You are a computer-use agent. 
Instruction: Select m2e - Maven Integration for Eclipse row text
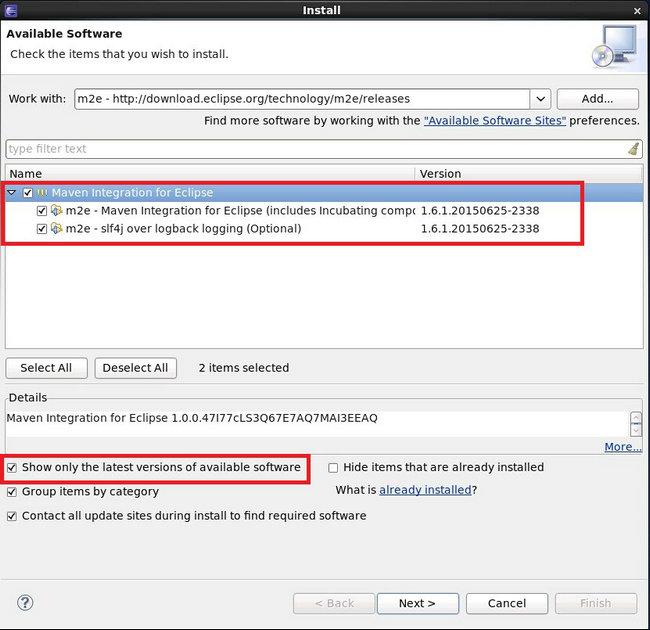(x=240, y=211)
